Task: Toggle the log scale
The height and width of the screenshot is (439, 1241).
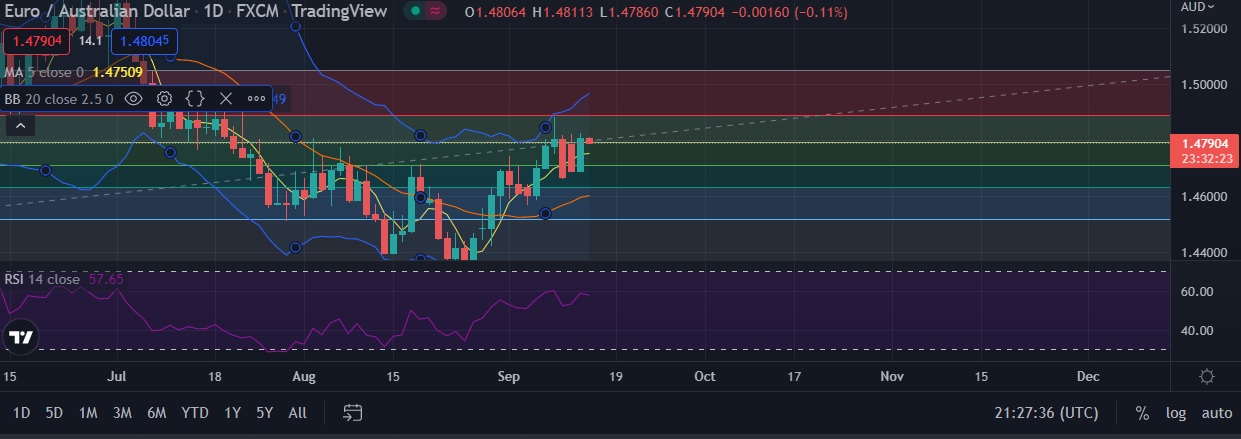Action: 1175,412
